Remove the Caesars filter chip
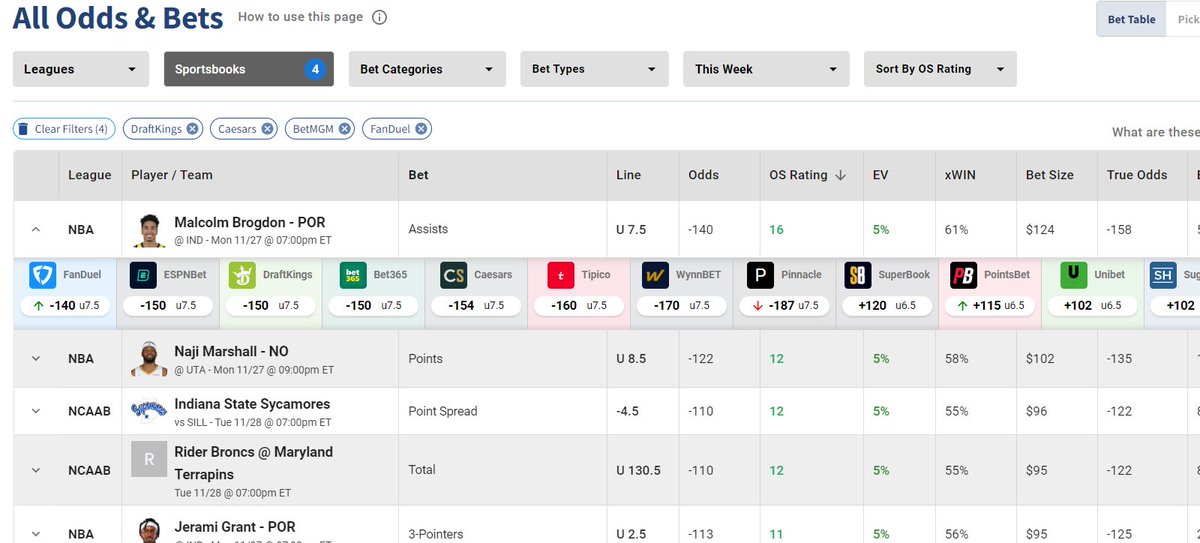 (x=267, y=129)
